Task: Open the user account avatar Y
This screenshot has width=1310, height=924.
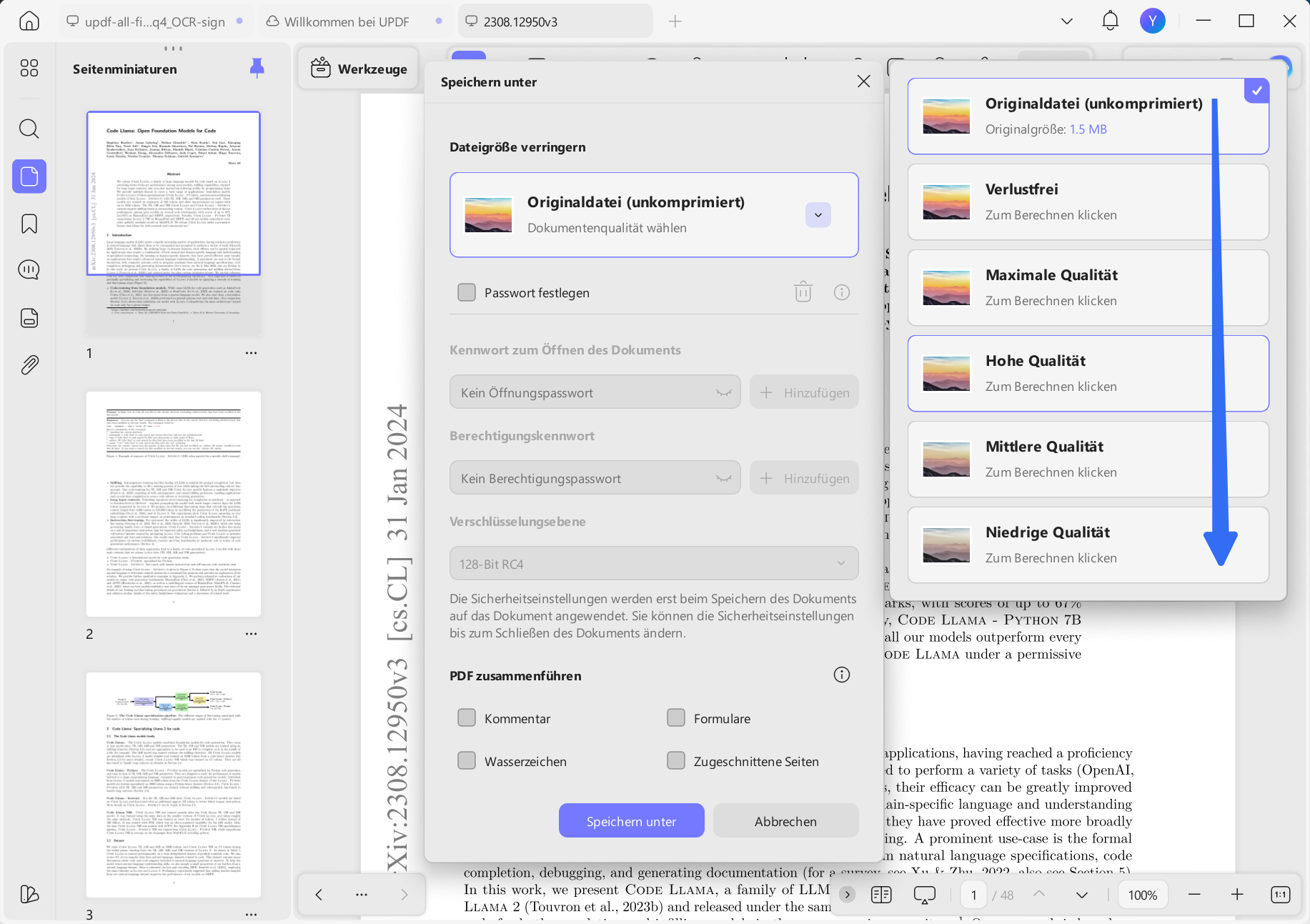Action: (x=1152, y=21)
